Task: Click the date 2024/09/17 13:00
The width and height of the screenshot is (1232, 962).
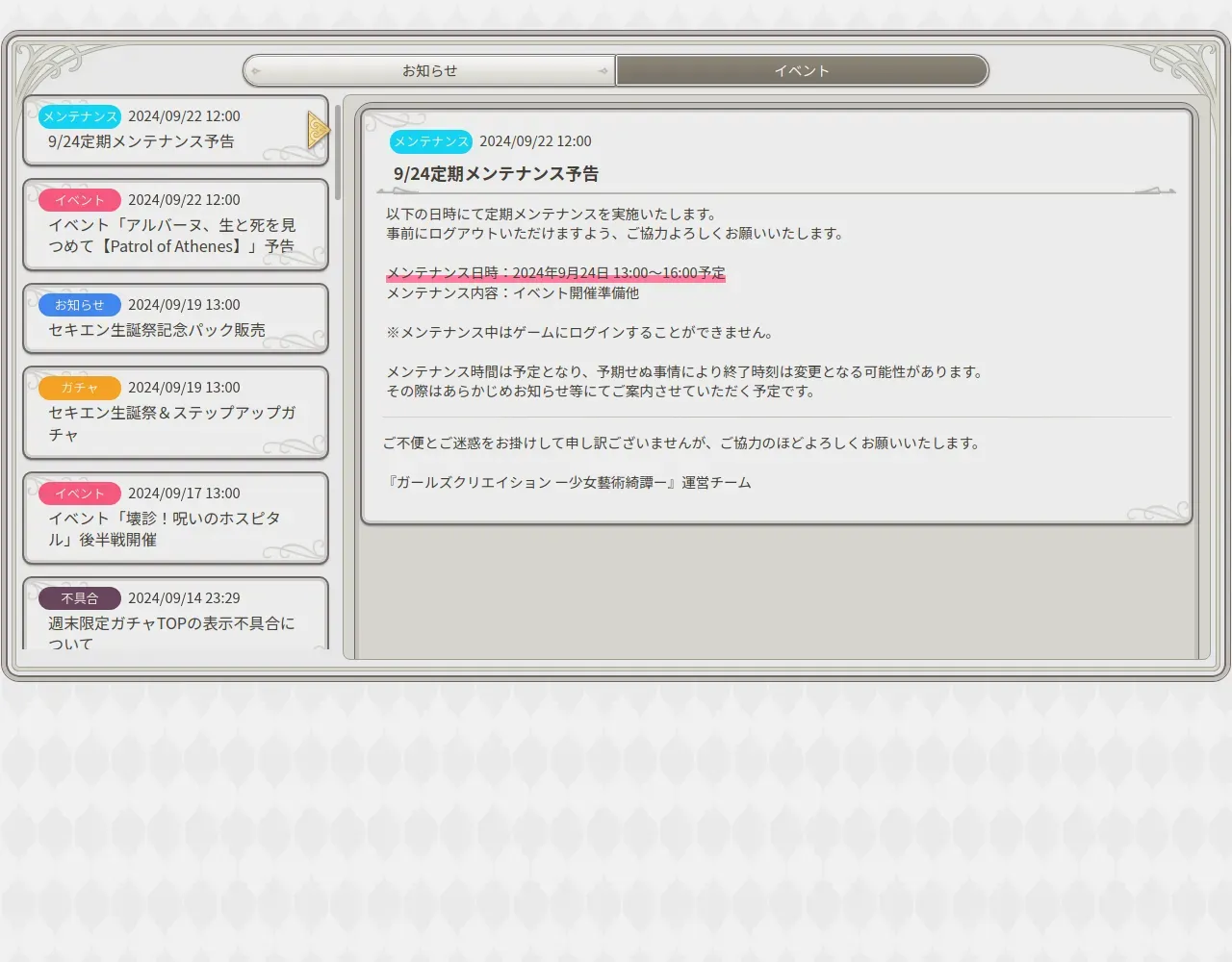Action: [184, 494]
